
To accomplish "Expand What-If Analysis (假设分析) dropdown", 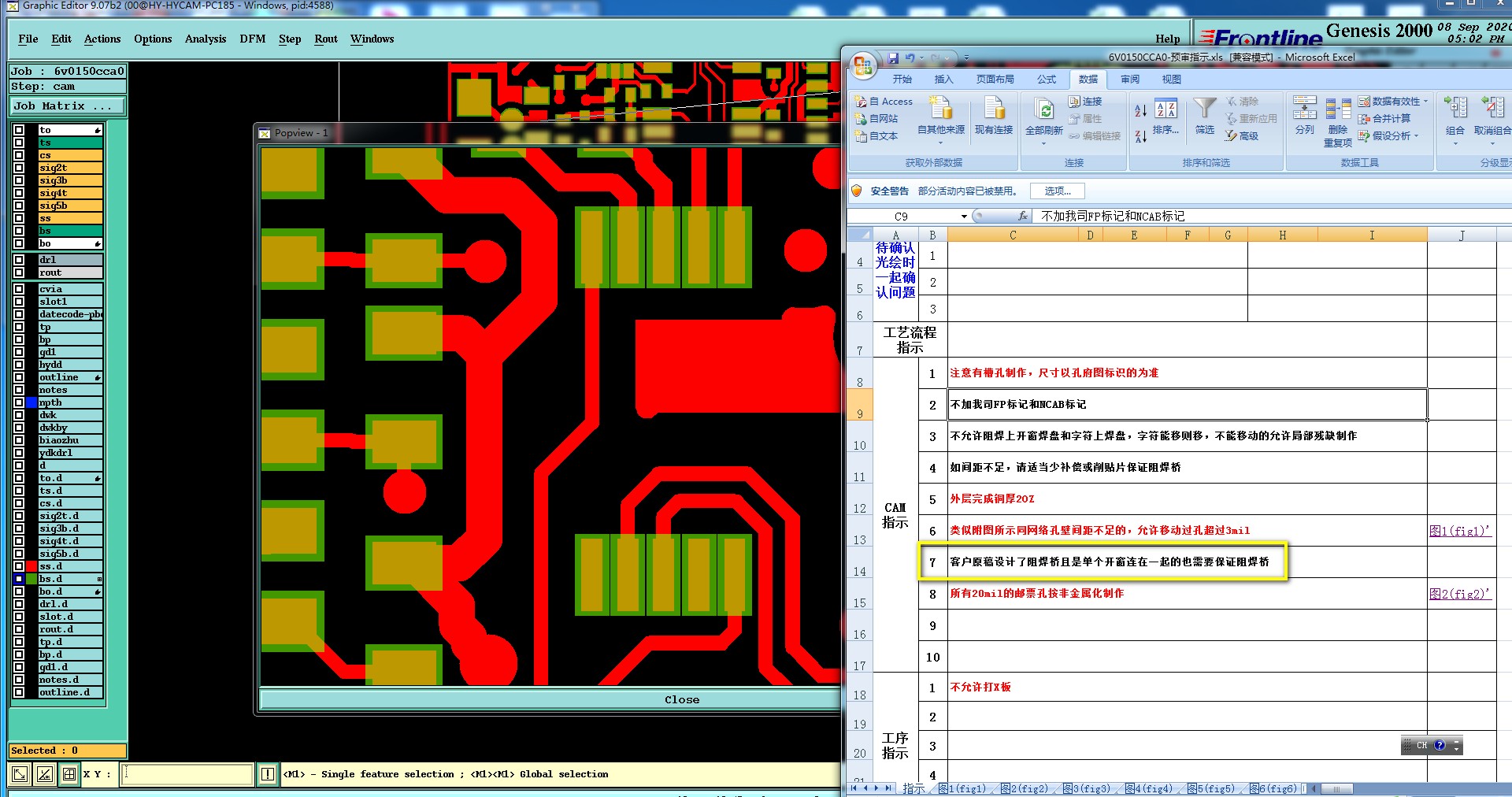I will 1416,136.
